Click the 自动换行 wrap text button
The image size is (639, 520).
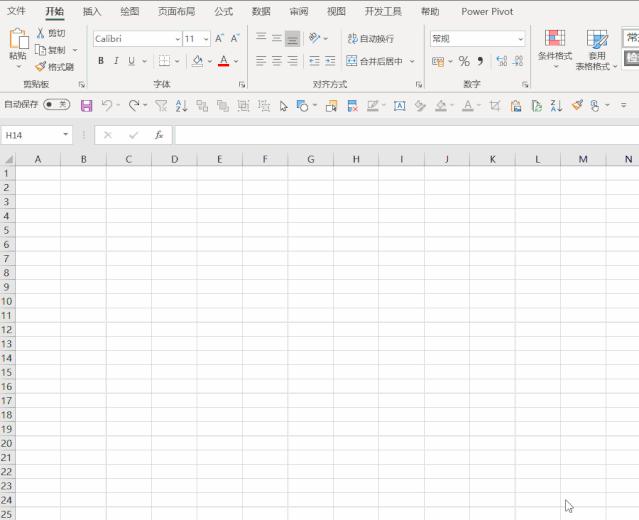point(371,39)
